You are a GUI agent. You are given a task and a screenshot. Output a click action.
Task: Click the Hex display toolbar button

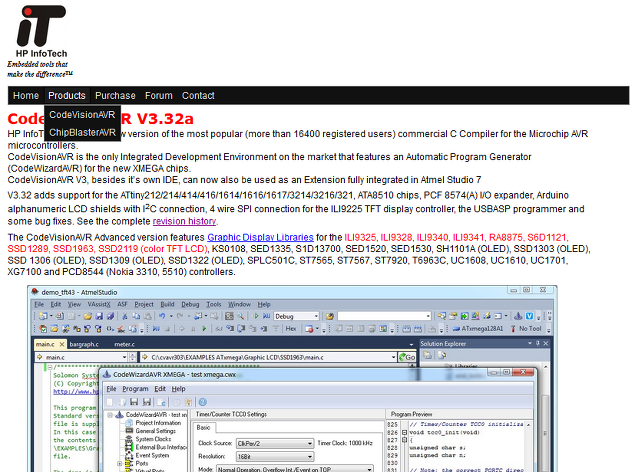(291, 329)
